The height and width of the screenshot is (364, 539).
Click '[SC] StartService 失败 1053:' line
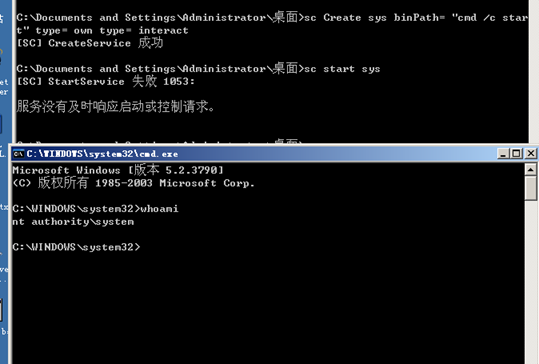106,81
